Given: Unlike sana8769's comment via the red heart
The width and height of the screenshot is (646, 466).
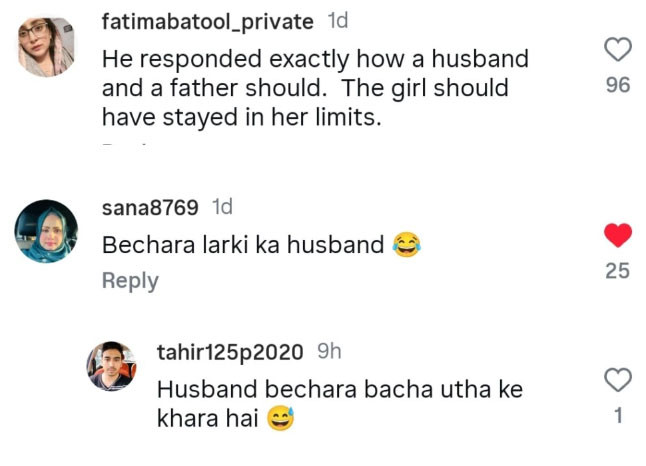Looking at the screenshot, I should point(618,235).
